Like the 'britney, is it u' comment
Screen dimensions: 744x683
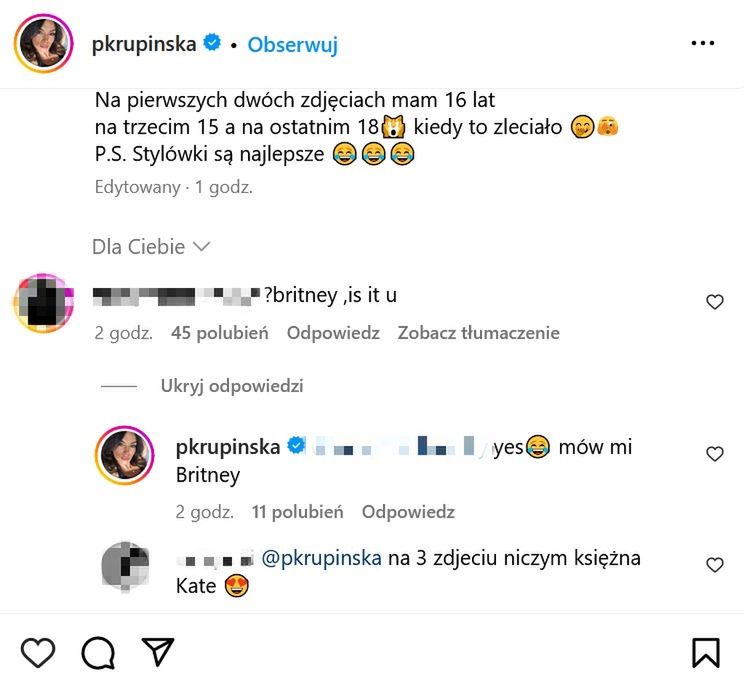[714, 302]
